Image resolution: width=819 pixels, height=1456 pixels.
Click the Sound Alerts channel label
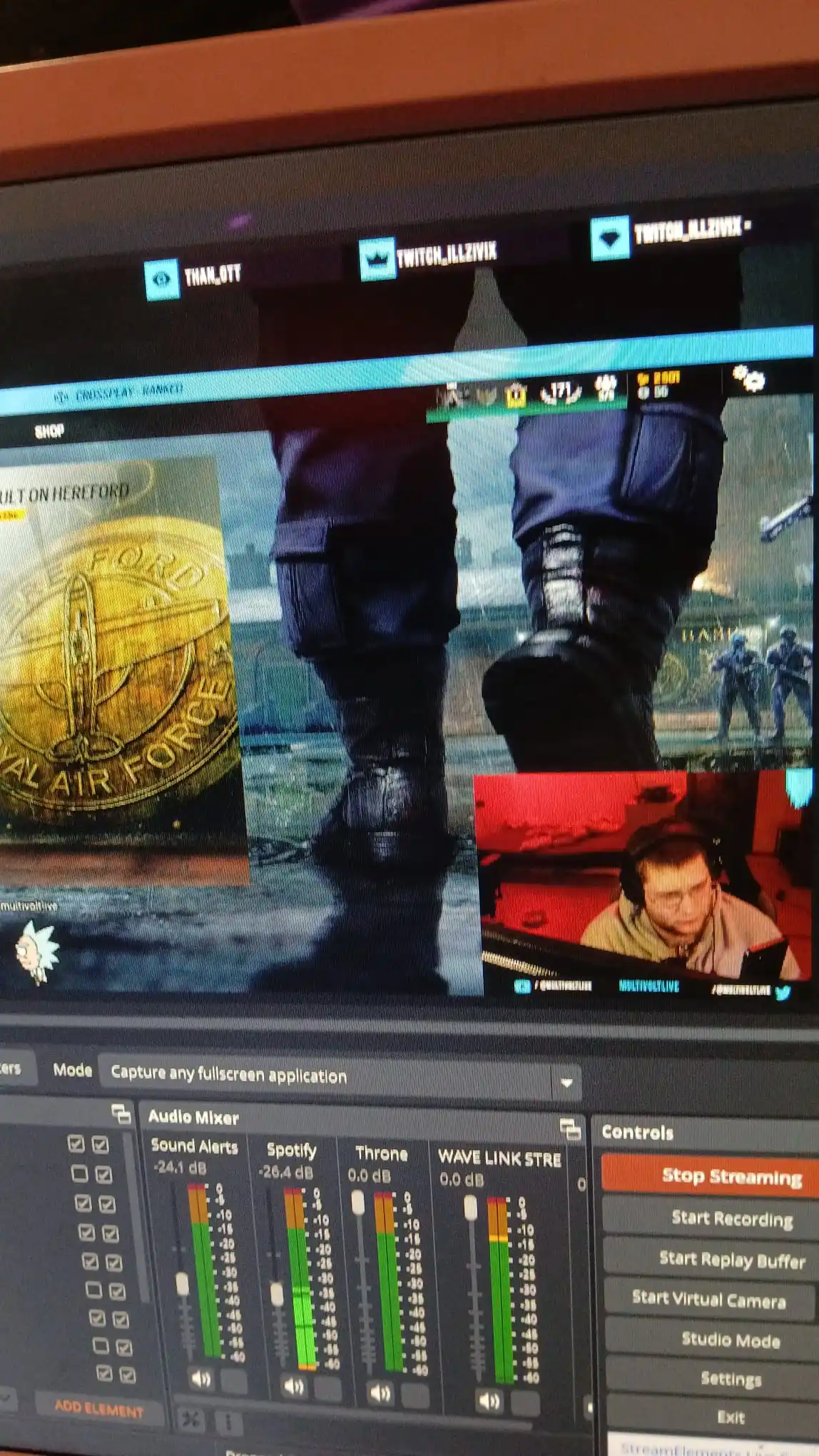194,1146
